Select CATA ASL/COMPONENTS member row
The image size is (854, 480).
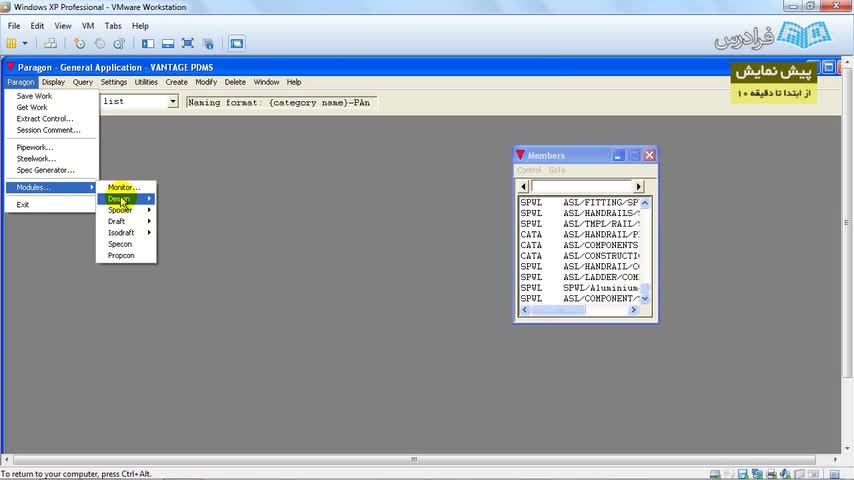tap(580, 245)
